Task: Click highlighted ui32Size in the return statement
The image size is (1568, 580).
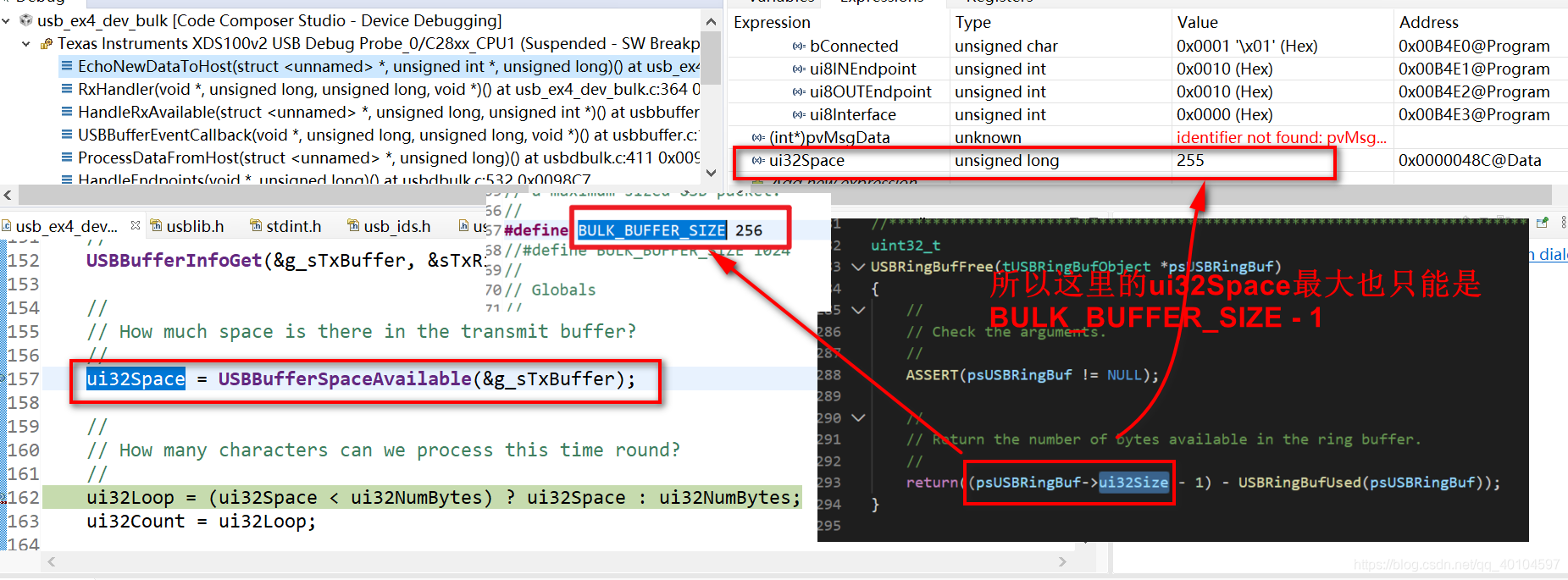Action: 1133,483
